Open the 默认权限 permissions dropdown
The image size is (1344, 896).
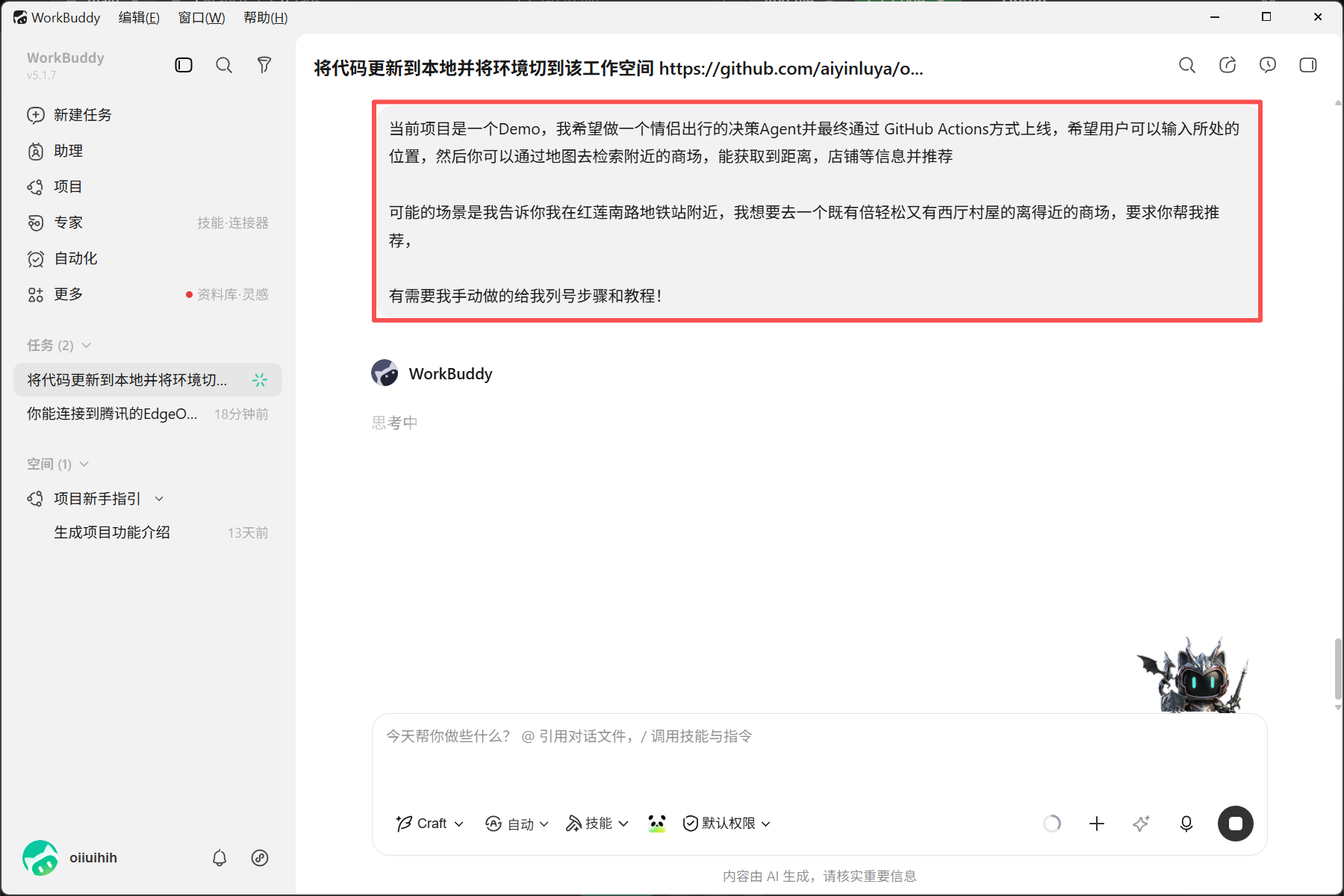(727, 824)
